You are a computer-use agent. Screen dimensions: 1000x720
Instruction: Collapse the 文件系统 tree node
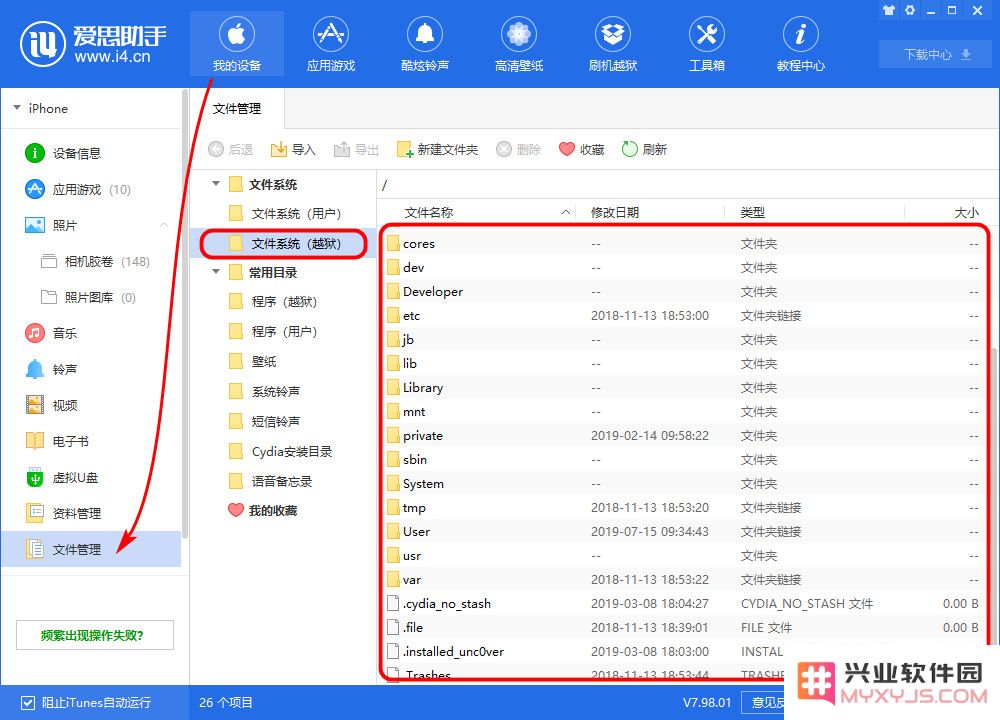216,184
